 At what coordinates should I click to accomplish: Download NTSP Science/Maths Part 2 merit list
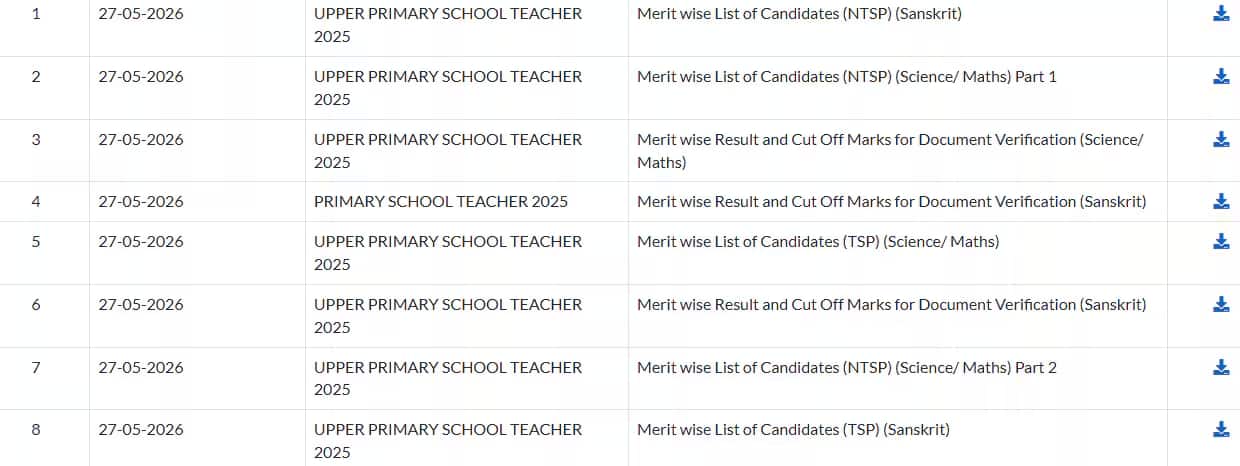pos(1221,367)
